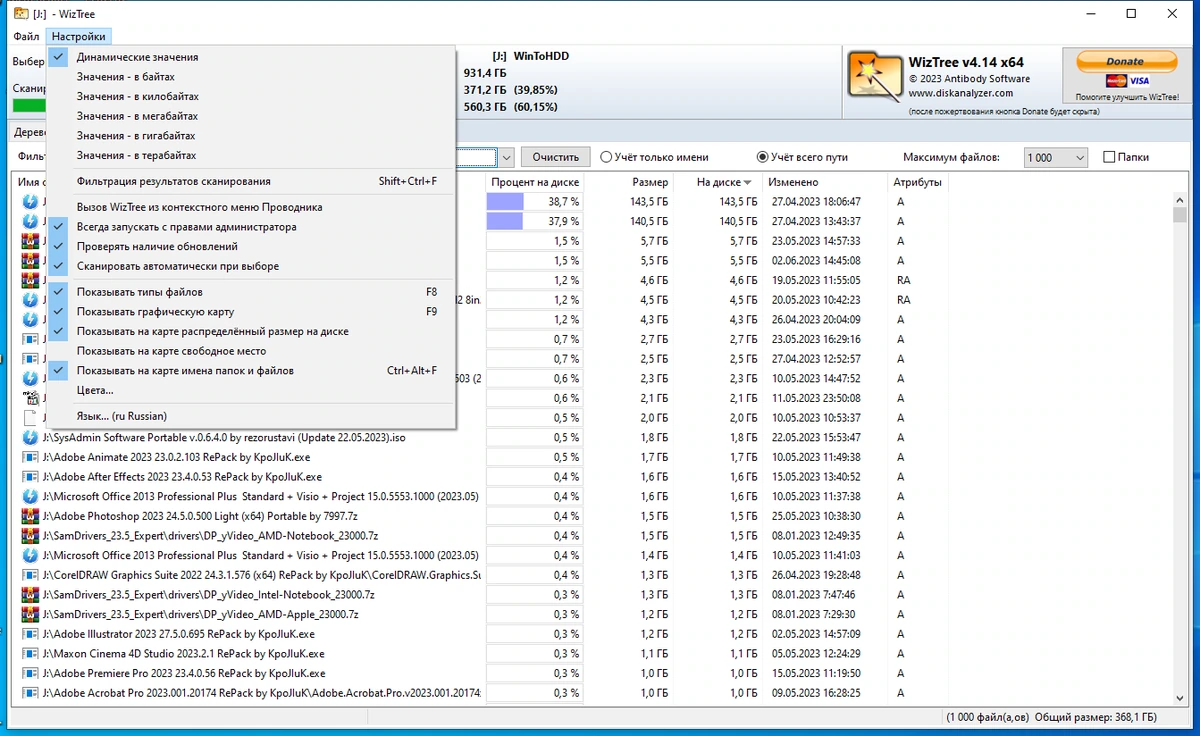
Task: Click the На диске column sort arrow
Action: [748, 183]
